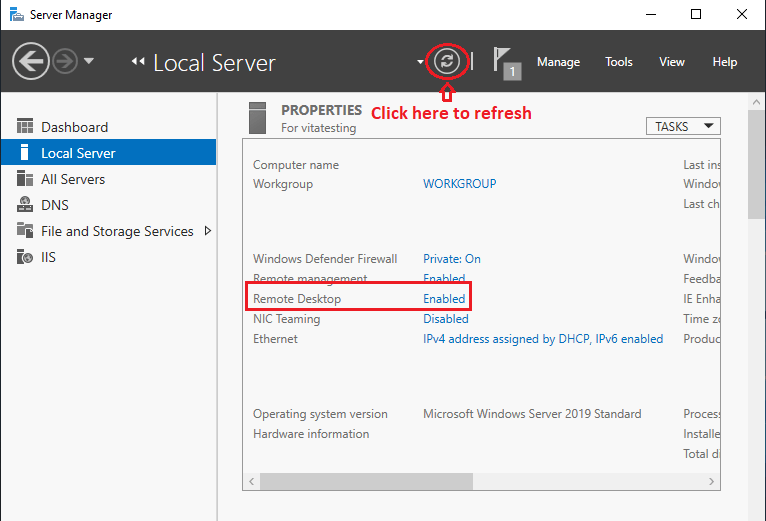Click the Local Server sidebar icon

[24, 152]
